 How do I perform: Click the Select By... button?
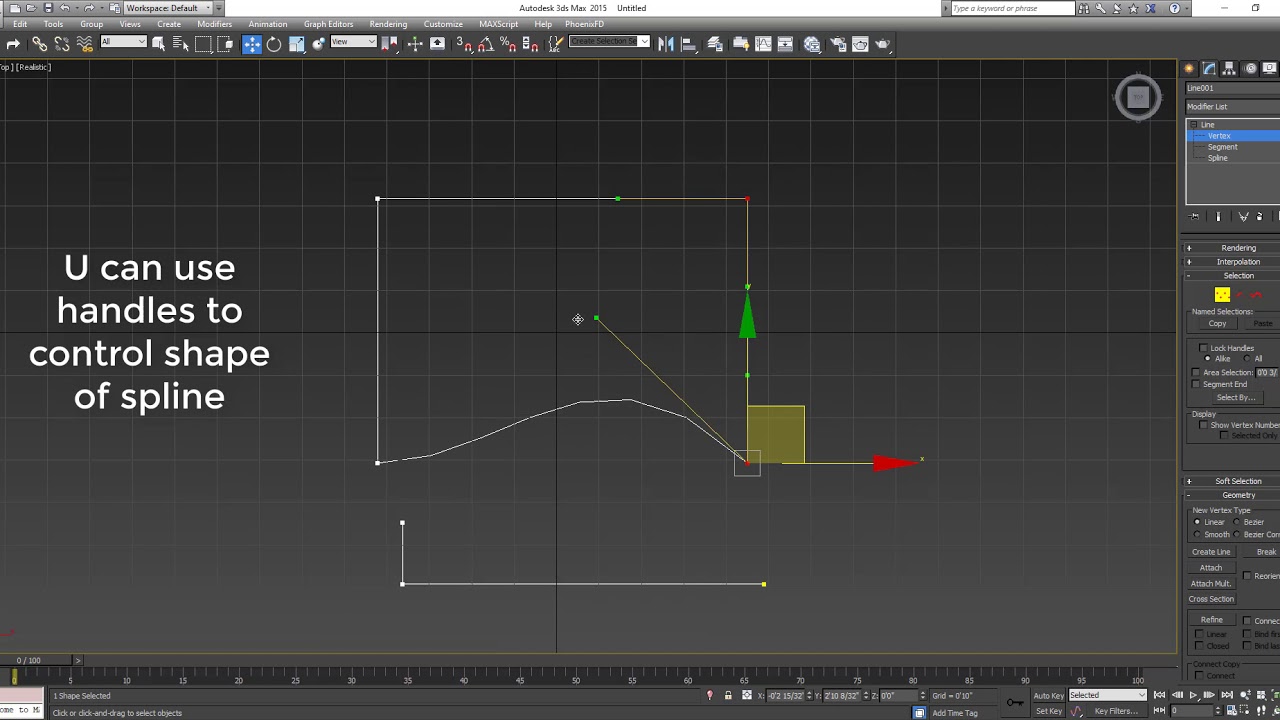coord(1235,397)
